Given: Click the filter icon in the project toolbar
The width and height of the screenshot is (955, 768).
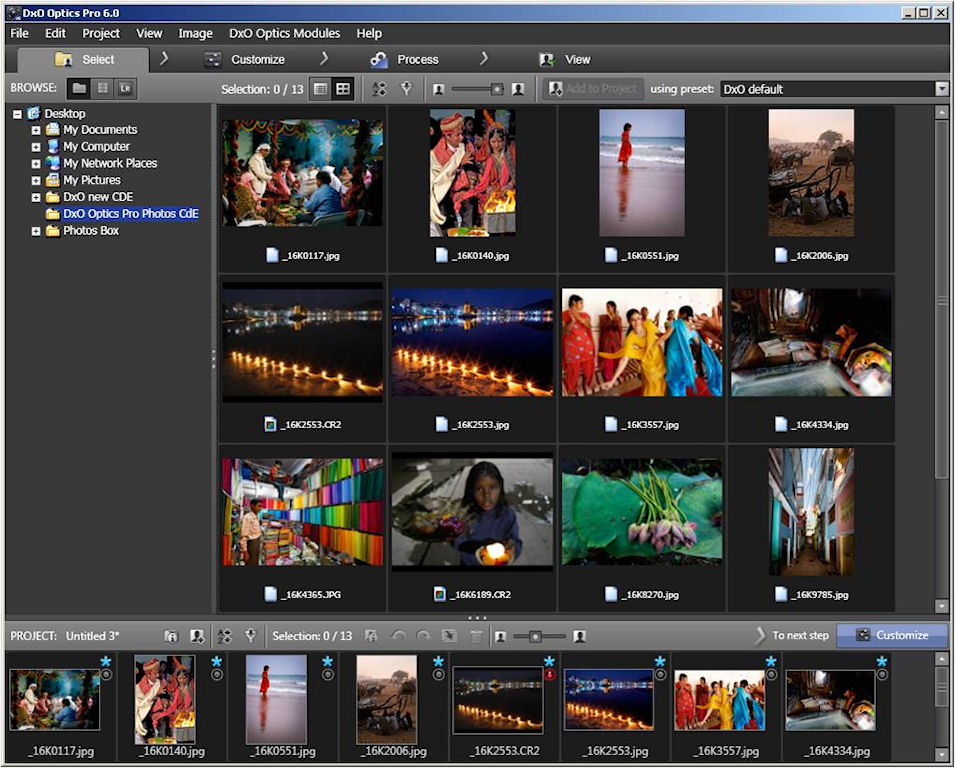Looking at the screenshot, I should tap(250, 636).
